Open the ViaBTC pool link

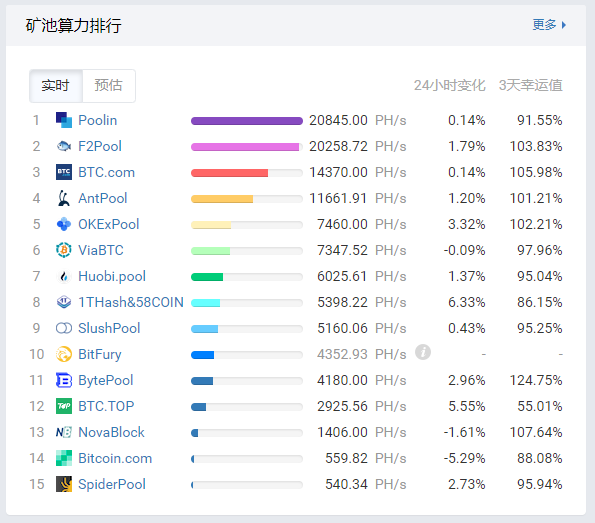pyautogui.click(x=101, y=250)
